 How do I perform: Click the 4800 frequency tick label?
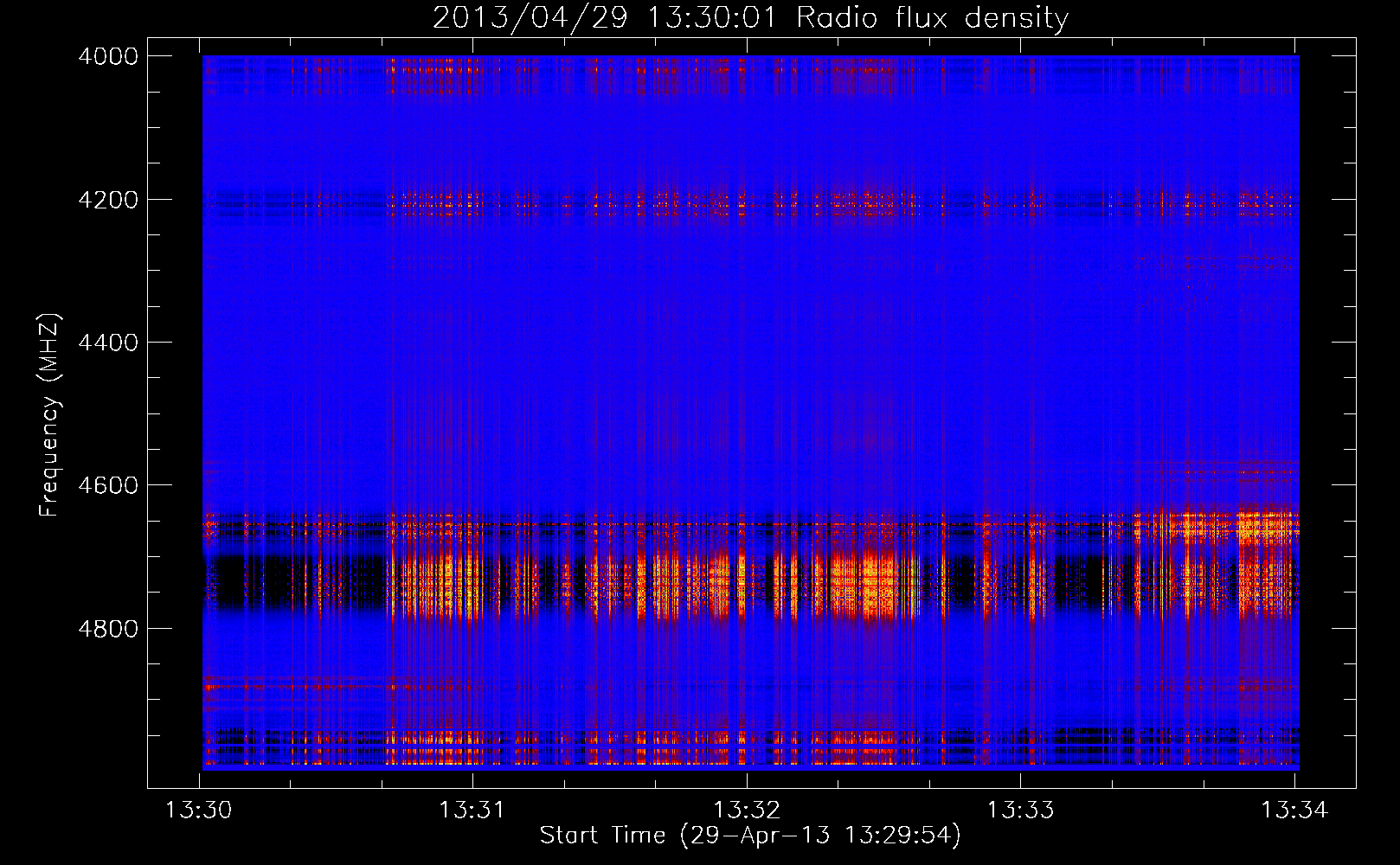coord(108,629)
